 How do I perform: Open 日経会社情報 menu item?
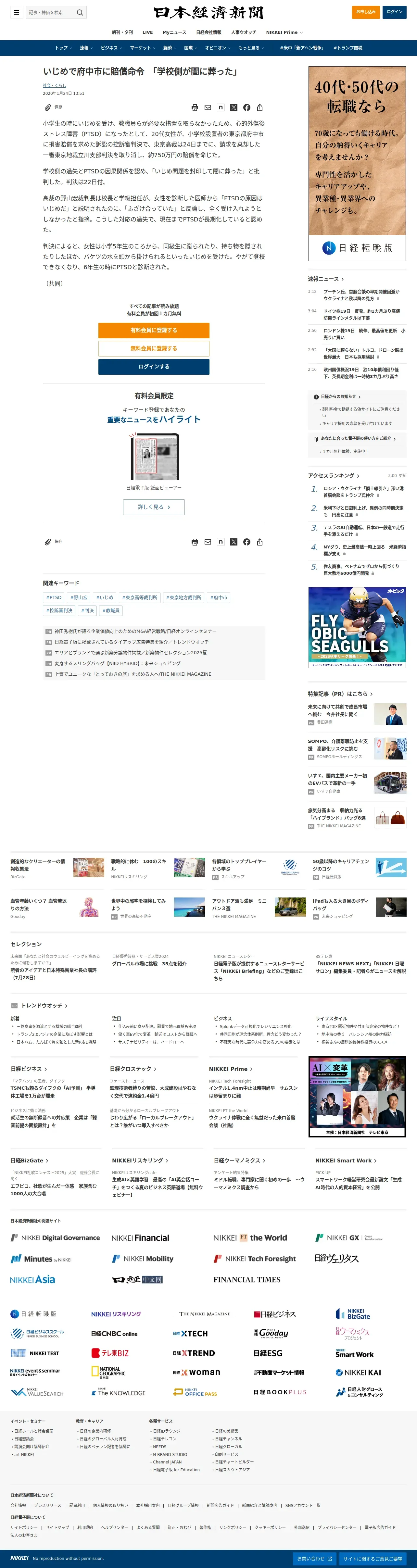point(209,32)
